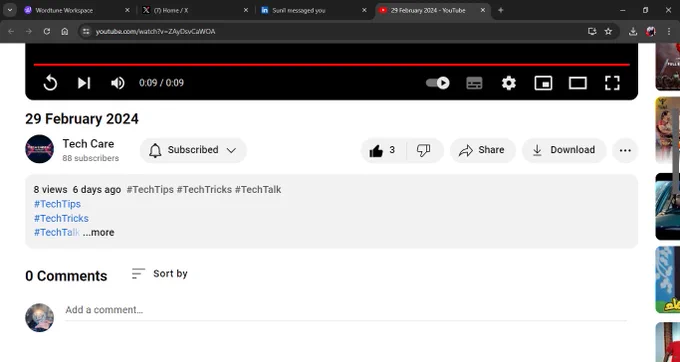Share the video

tap(482, 150)
